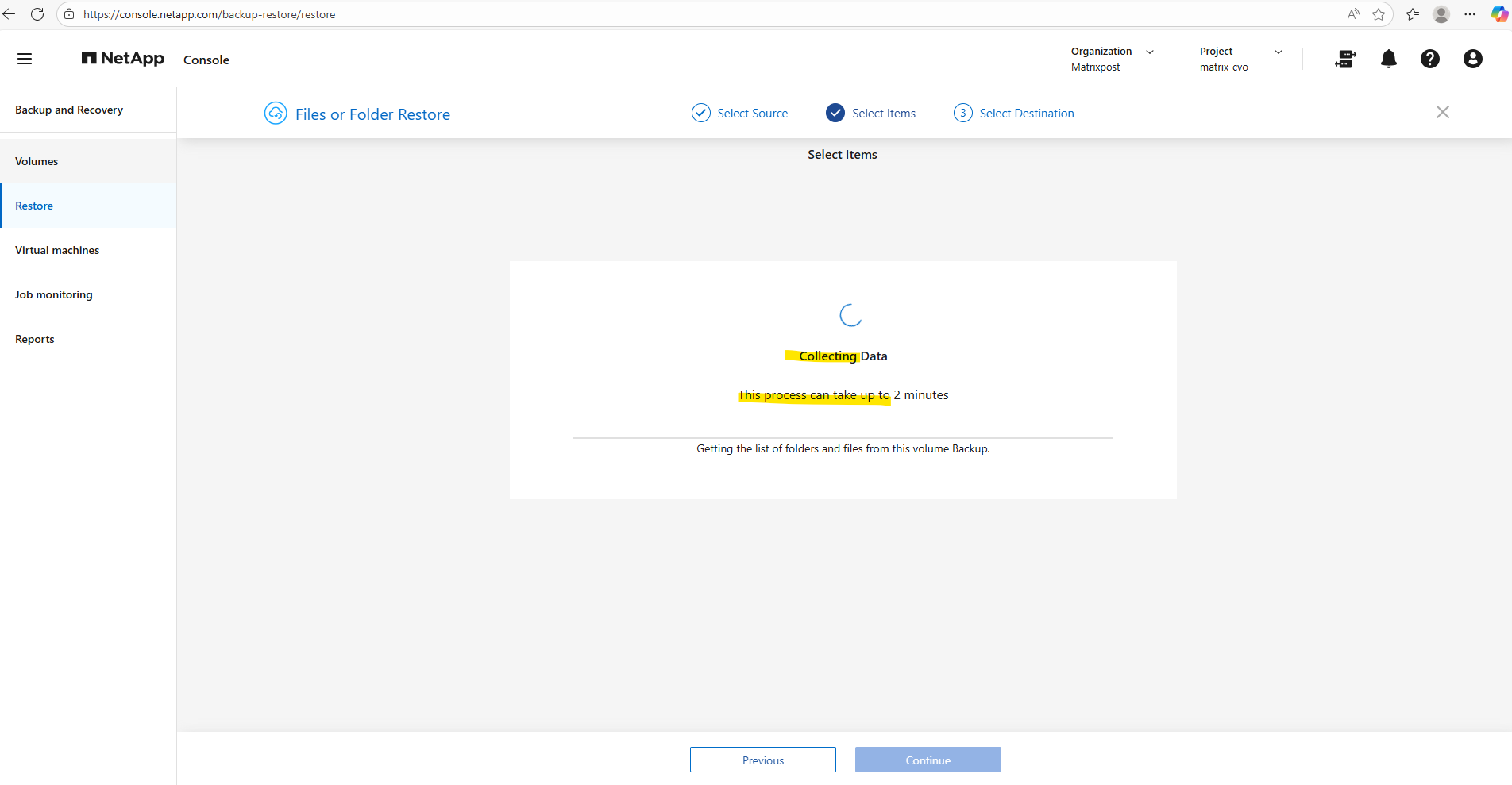Click the 'Collecting Data' text
Viewport: 1512px width, 785px height.
[x=843, y=356]
